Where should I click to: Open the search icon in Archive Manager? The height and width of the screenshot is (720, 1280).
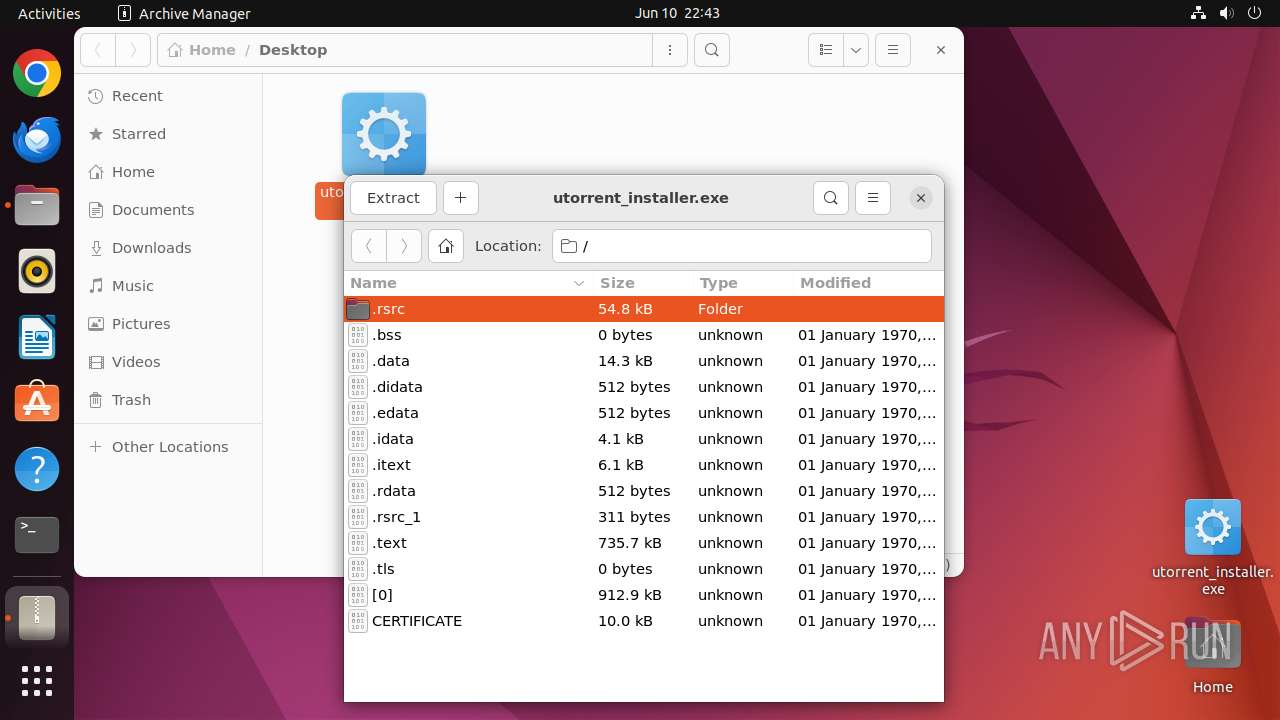click(831, 198)
